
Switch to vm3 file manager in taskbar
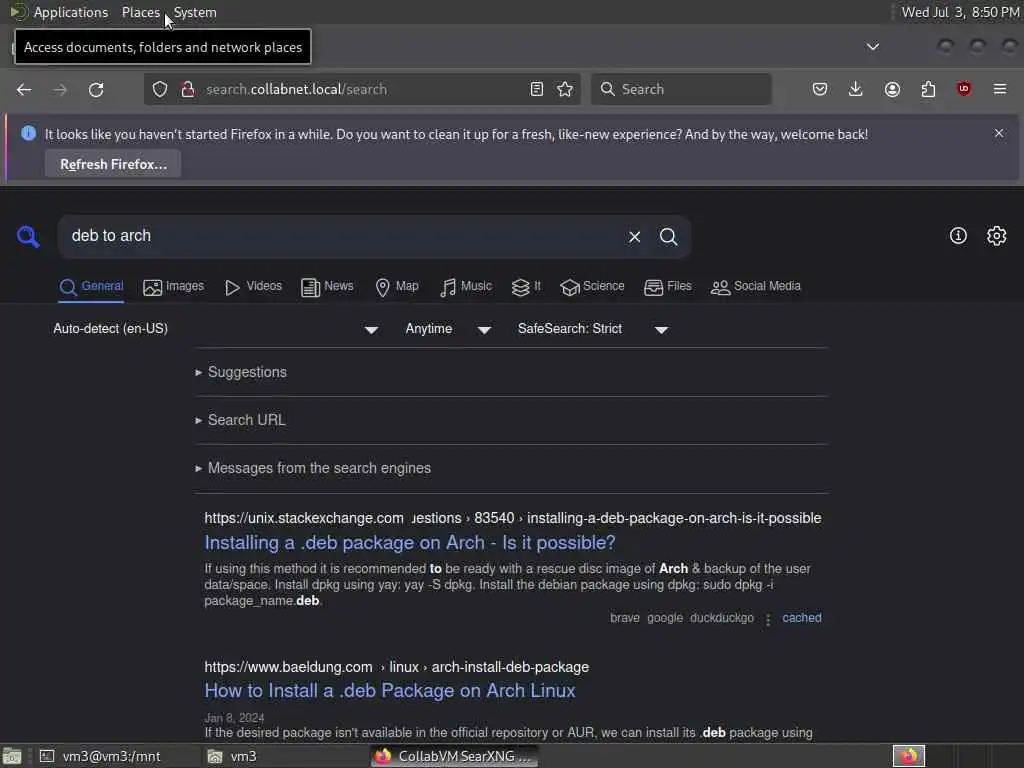pyautogui.click(x=232, y=756)
